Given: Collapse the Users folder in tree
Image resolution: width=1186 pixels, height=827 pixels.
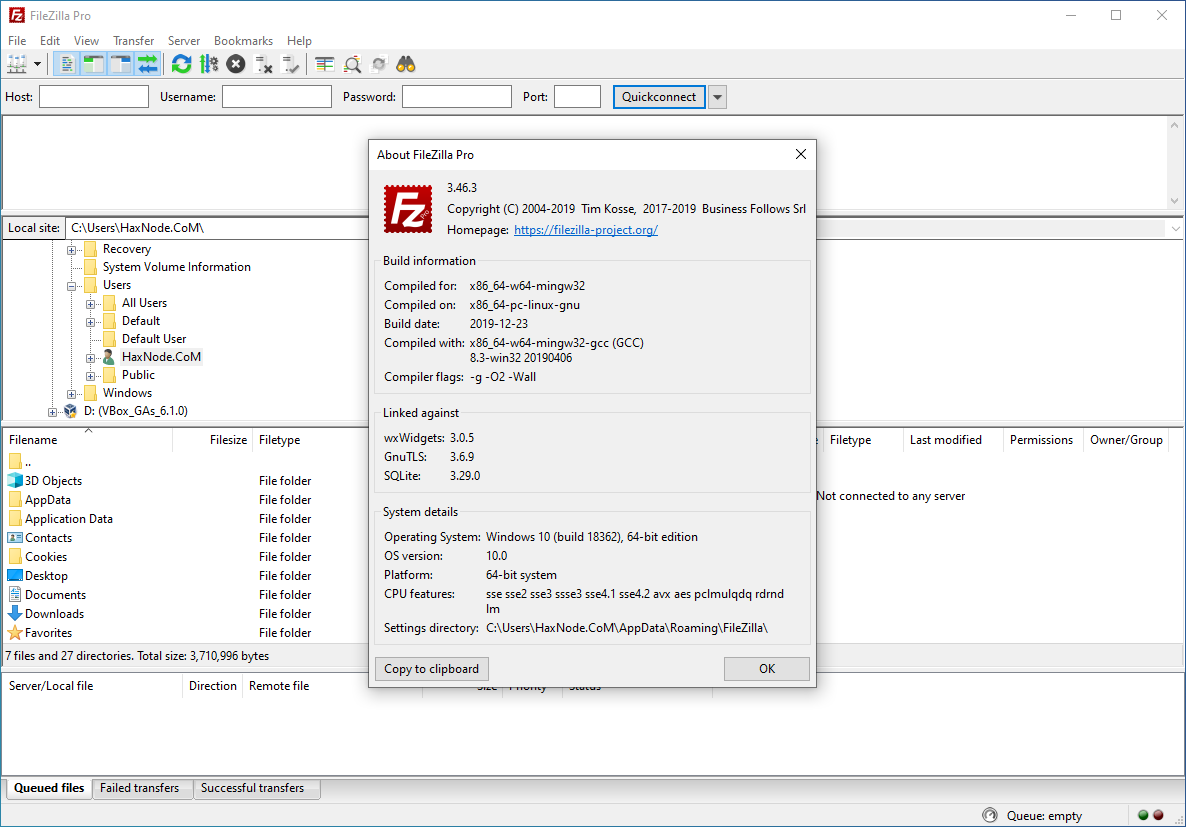Looking at the screenshot, I should [x=73, y=285].
